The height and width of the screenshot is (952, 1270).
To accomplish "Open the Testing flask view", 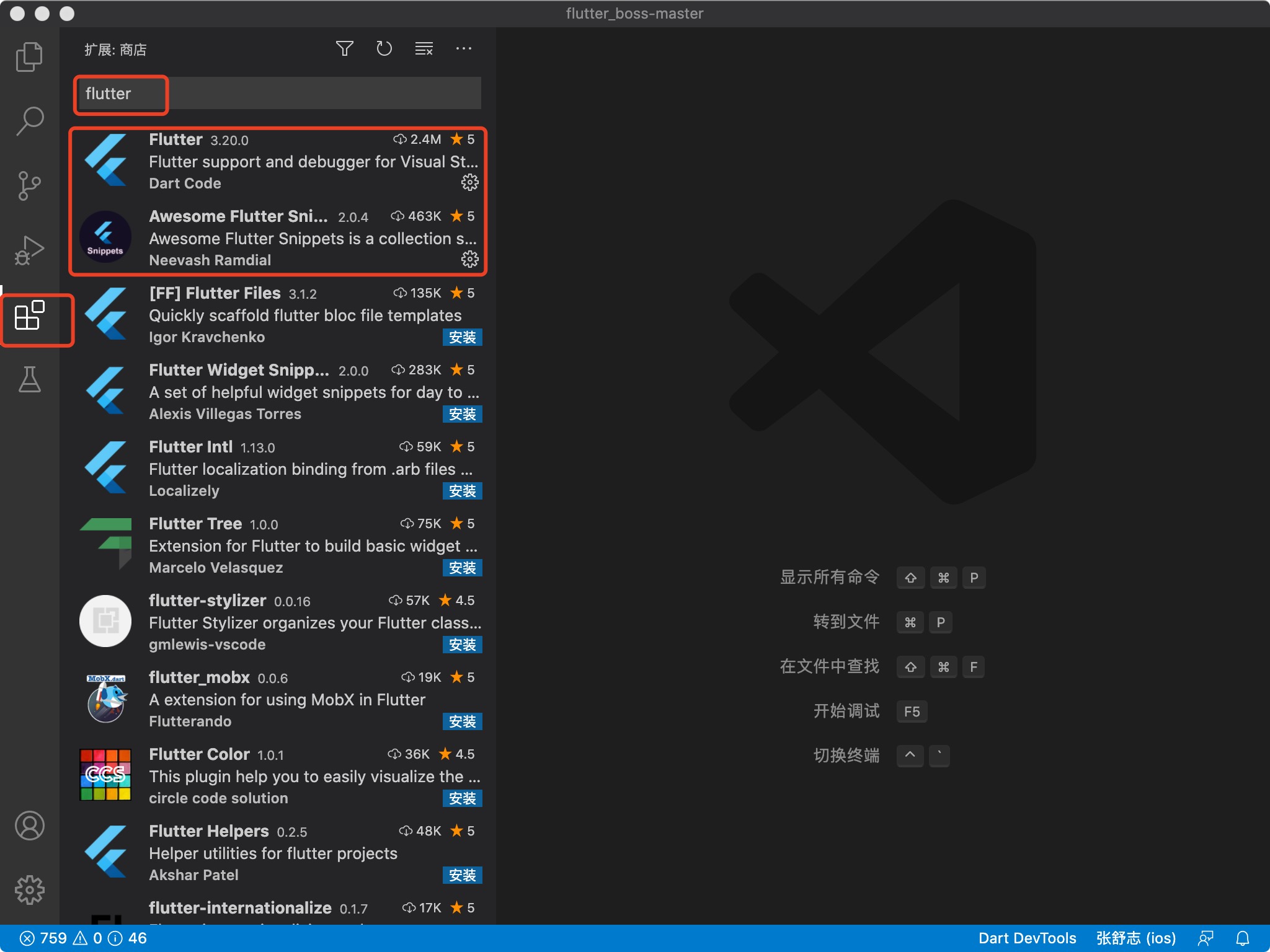I will (x=29, y=379).
